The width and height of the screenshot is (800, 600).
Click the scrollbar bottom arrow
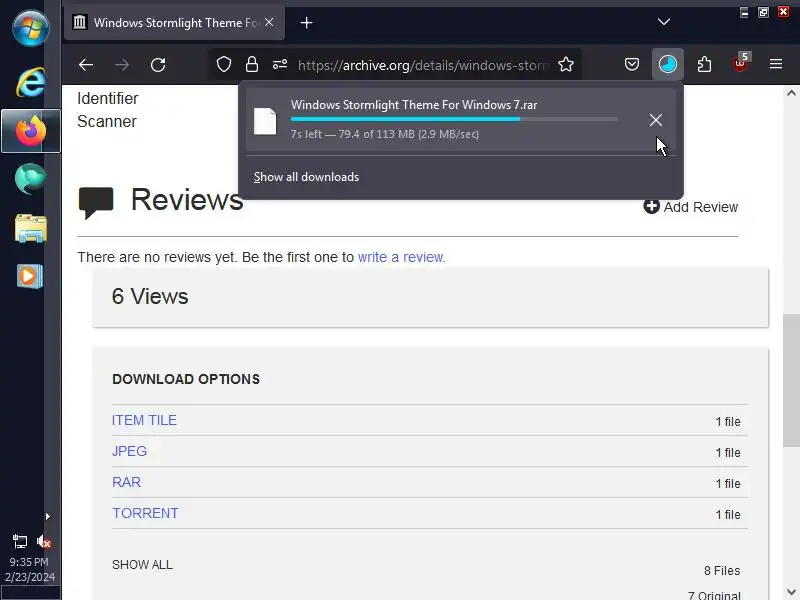point(791,592)
